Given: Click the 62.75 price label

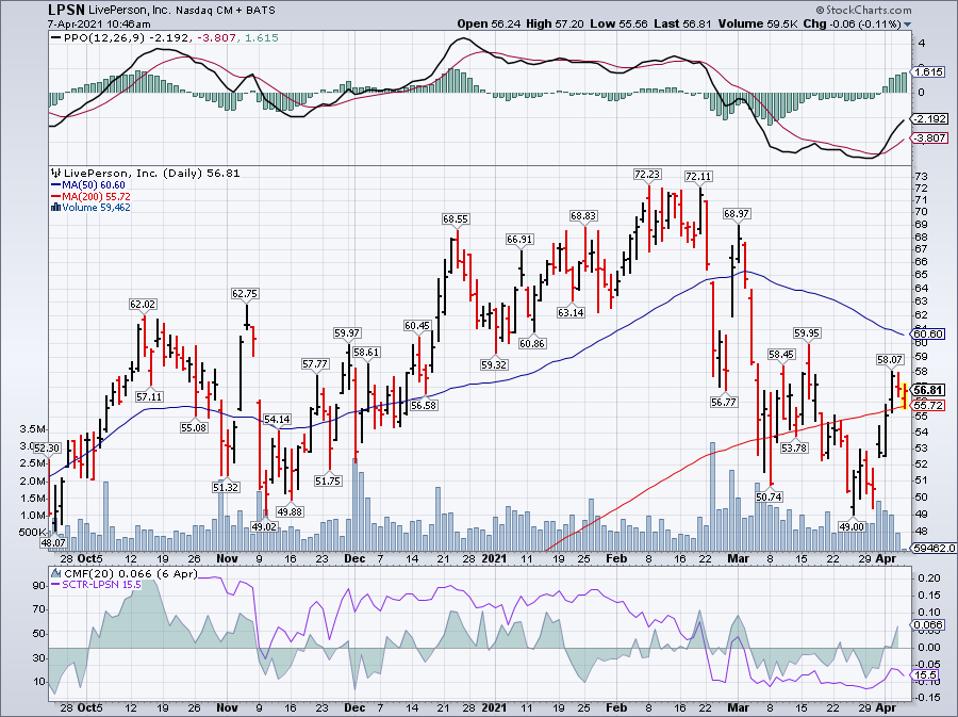Looking at the screenshot, I should point(244,294).
